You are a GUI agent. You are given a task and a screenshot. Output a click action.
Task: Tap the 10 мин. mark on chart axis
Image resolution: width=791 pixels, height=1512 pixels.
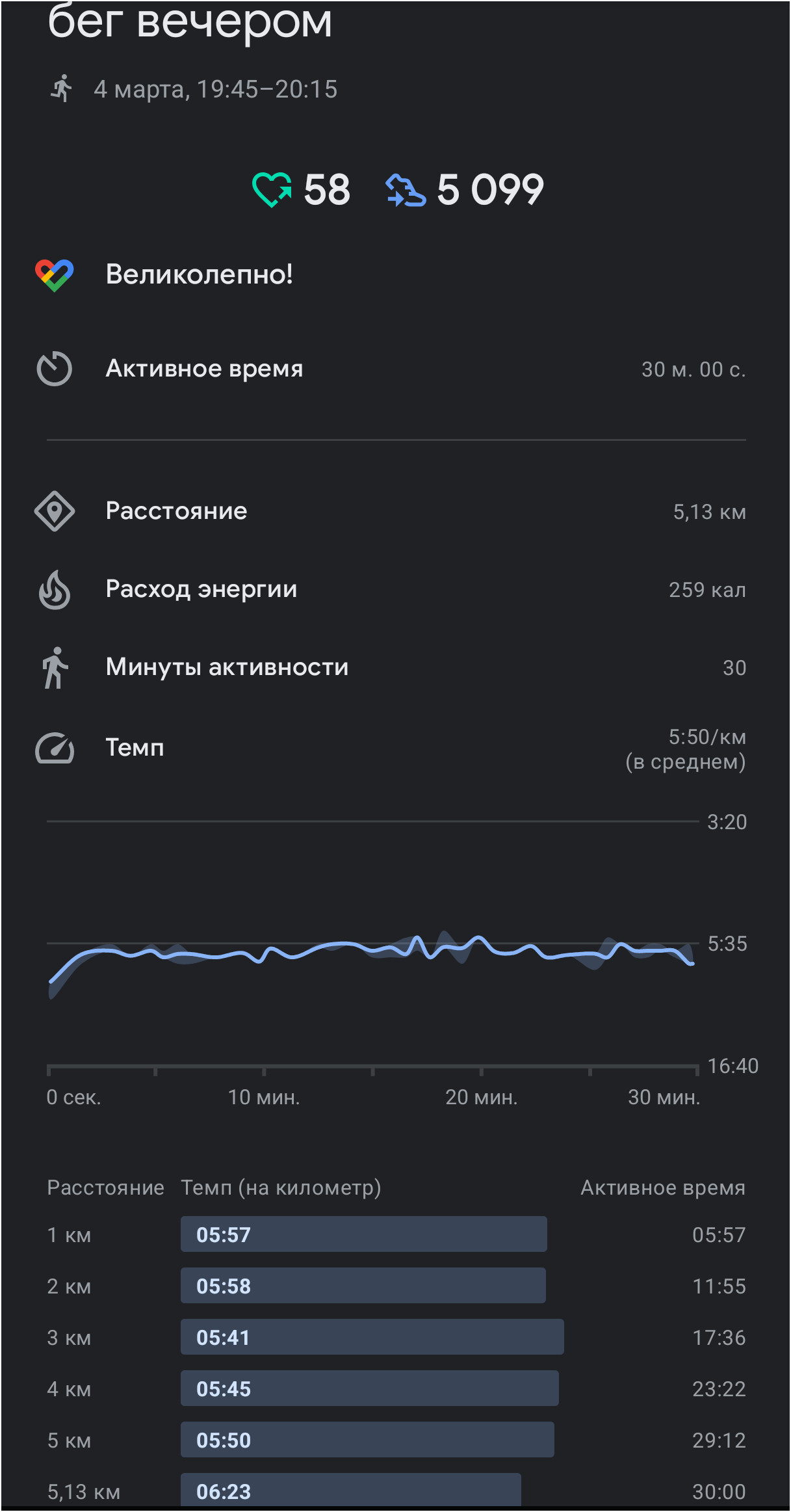[x=264, y=1097]
